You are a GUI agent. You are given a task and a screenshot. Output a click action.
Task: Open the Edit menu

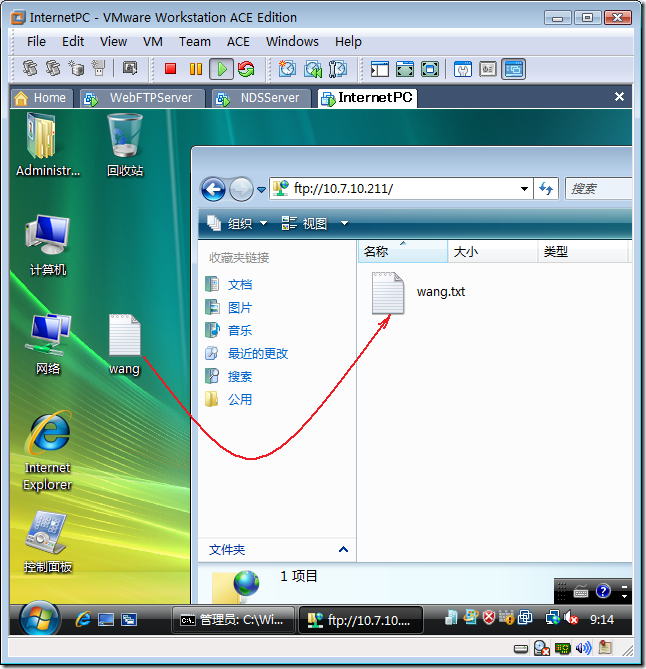[73, 42]
